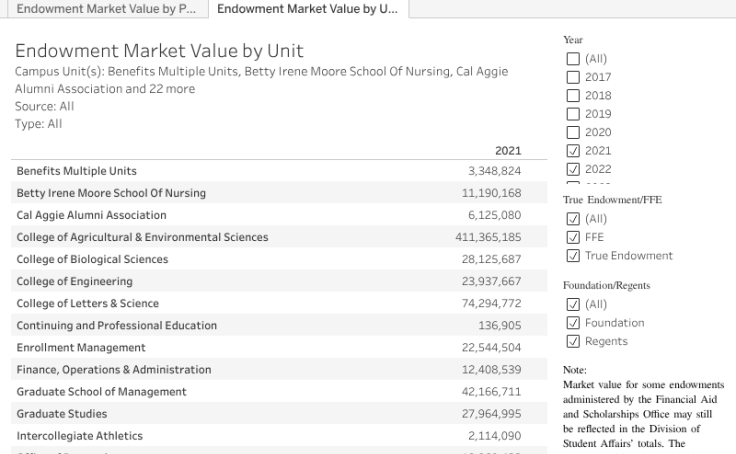736x454 pixels.
Task: Disable the Regents filter
Action: tap(572, 341)
